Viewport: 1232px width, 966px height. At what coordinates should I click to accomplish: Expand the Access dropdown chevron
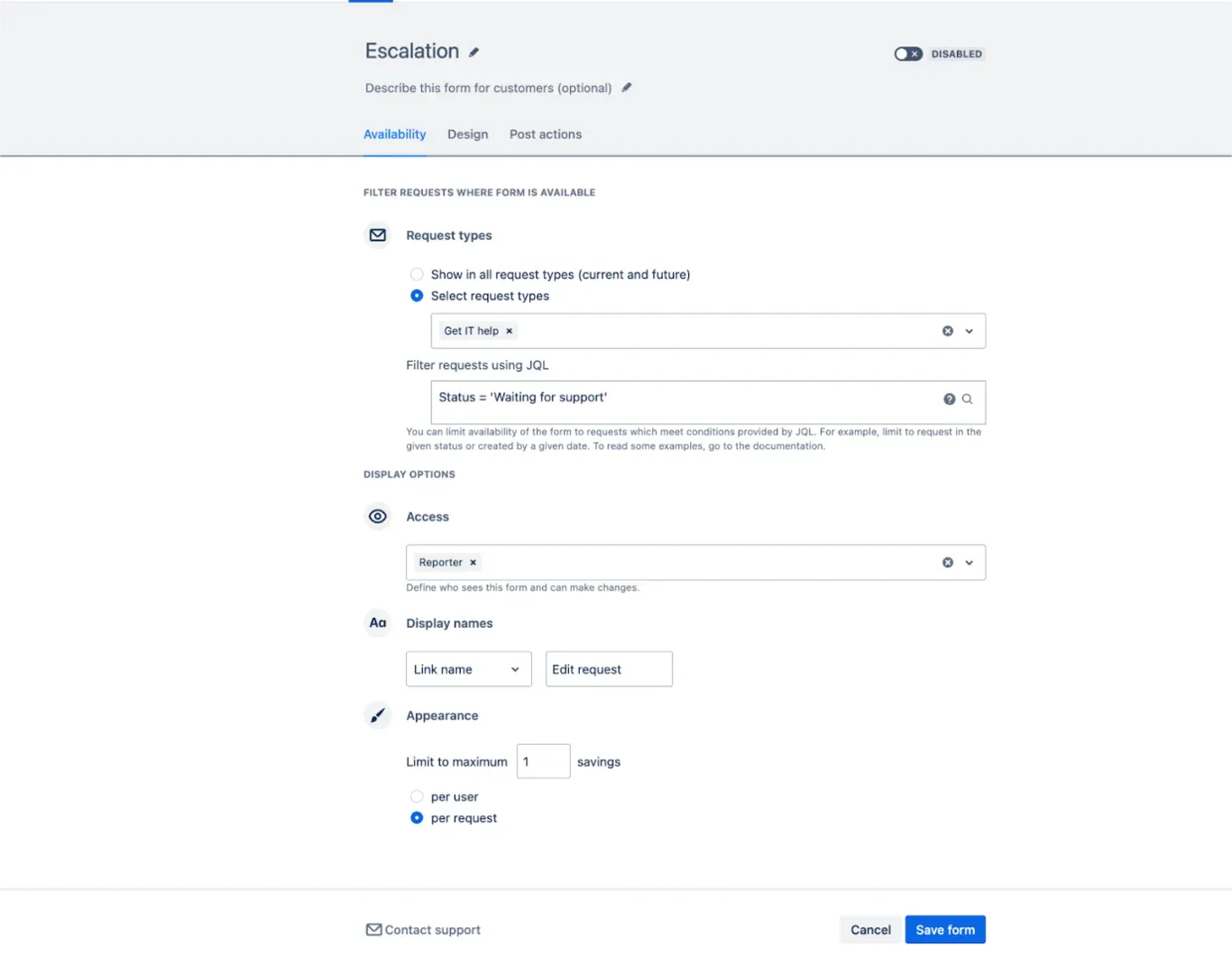[970, 562]
